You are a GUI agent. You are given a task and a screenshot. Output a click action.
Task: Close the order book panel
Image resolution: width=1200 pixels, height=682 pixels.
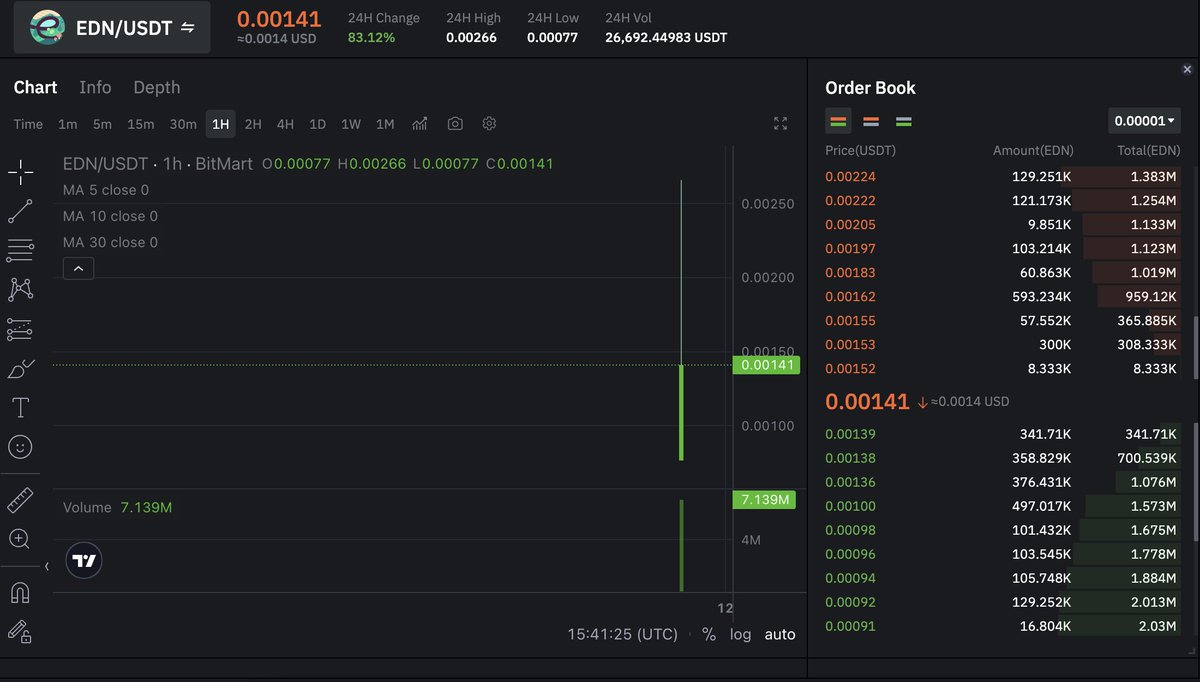coord(1187,70)
